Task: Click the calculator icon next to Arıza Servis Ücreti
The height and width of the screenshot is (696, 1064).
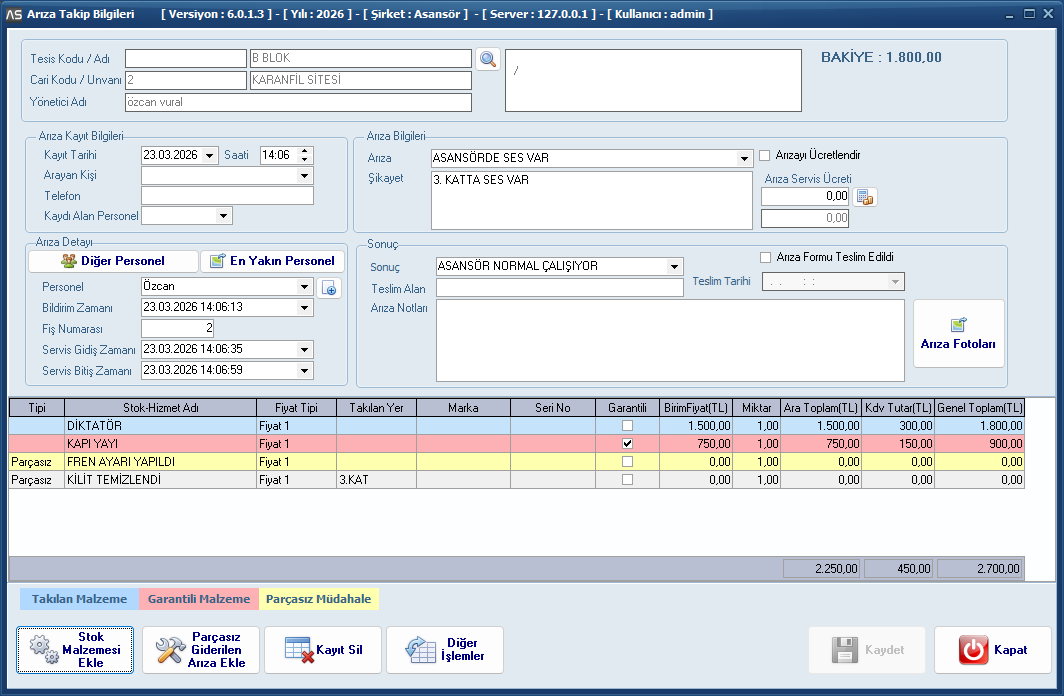Action: tap(865, 197)
